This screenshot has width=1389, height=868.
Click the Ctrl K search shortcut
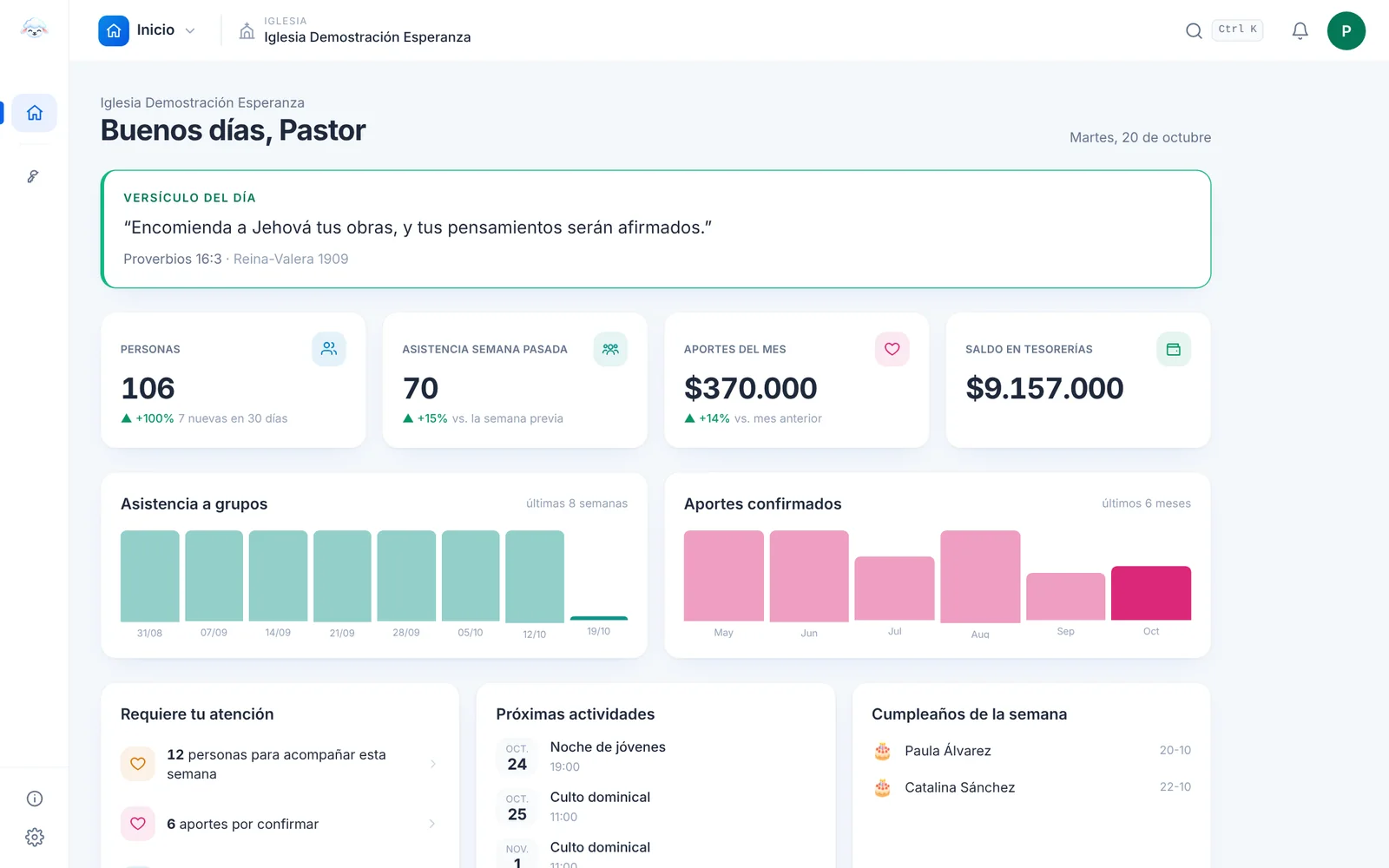1237,30
